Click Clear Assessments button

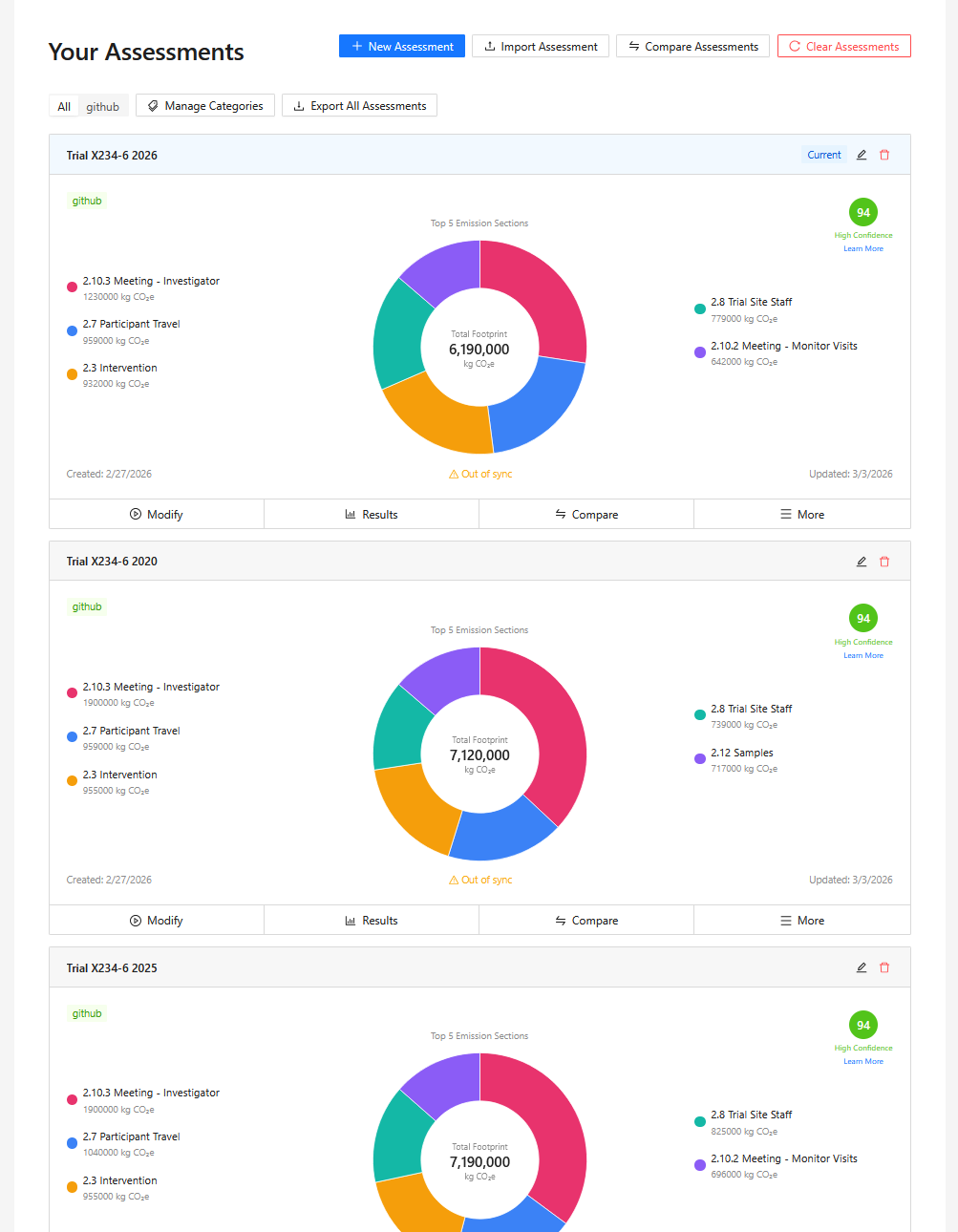click(x=843, y=46)
